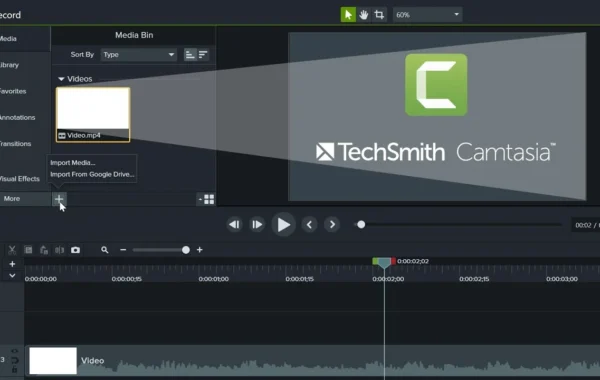This screenshot has height=380, width=600.
Task: Zoom in timeline with plus button
Action: pyautogui.click(x=199, y=250)
